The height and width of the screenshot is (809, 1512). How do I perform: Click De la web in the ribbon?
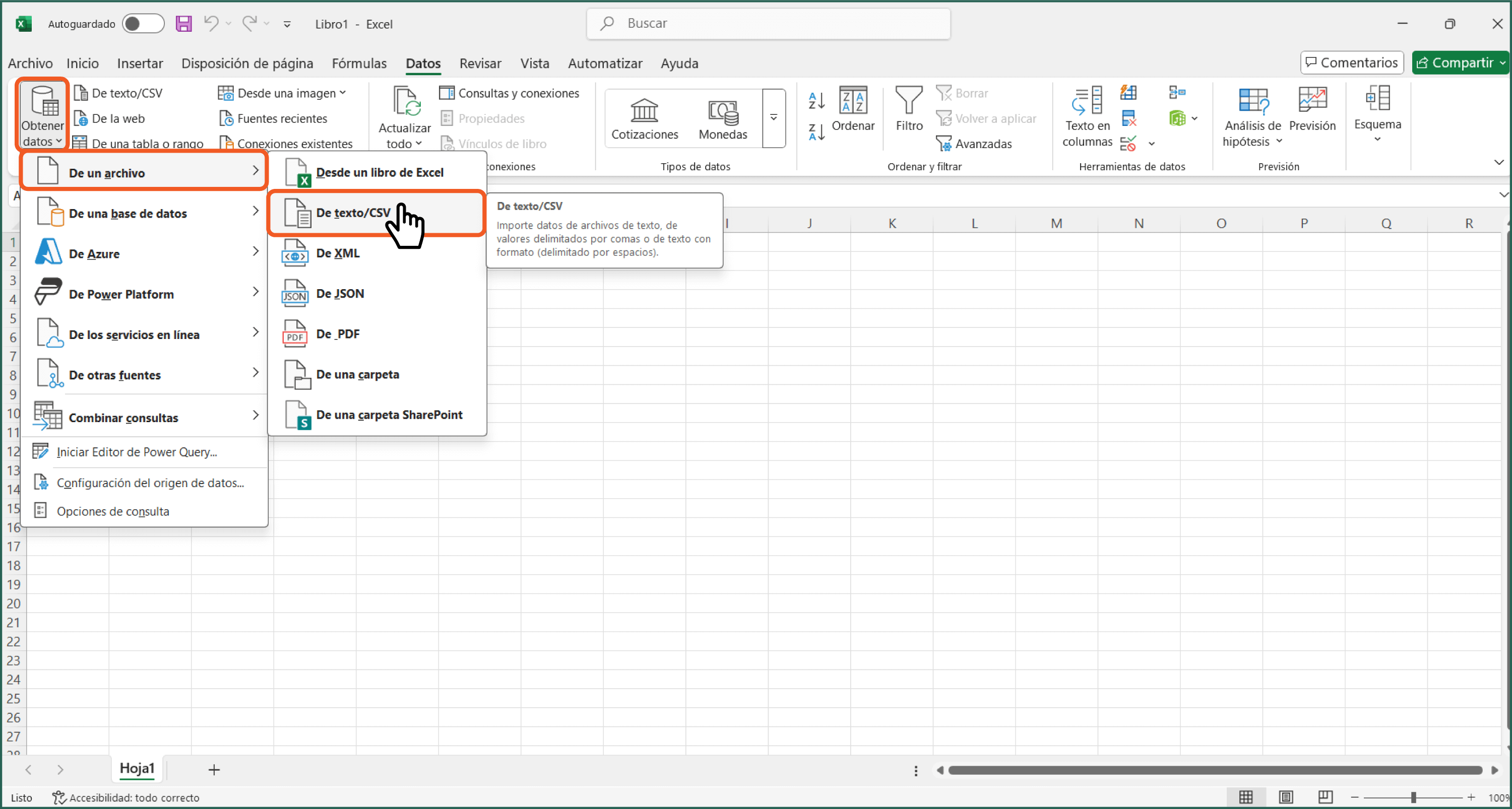(x=110, y=118)
